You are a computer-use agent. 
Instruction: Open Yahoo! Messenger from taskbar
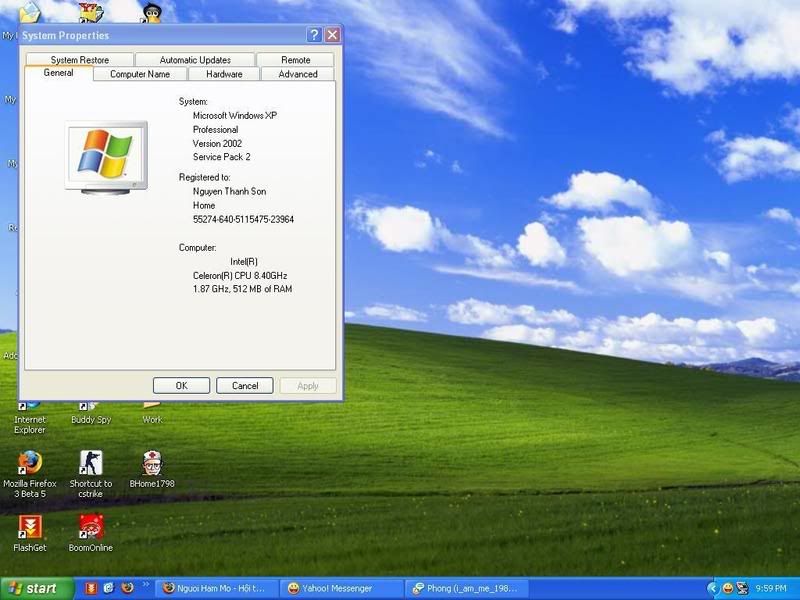[x=341, y=589]
